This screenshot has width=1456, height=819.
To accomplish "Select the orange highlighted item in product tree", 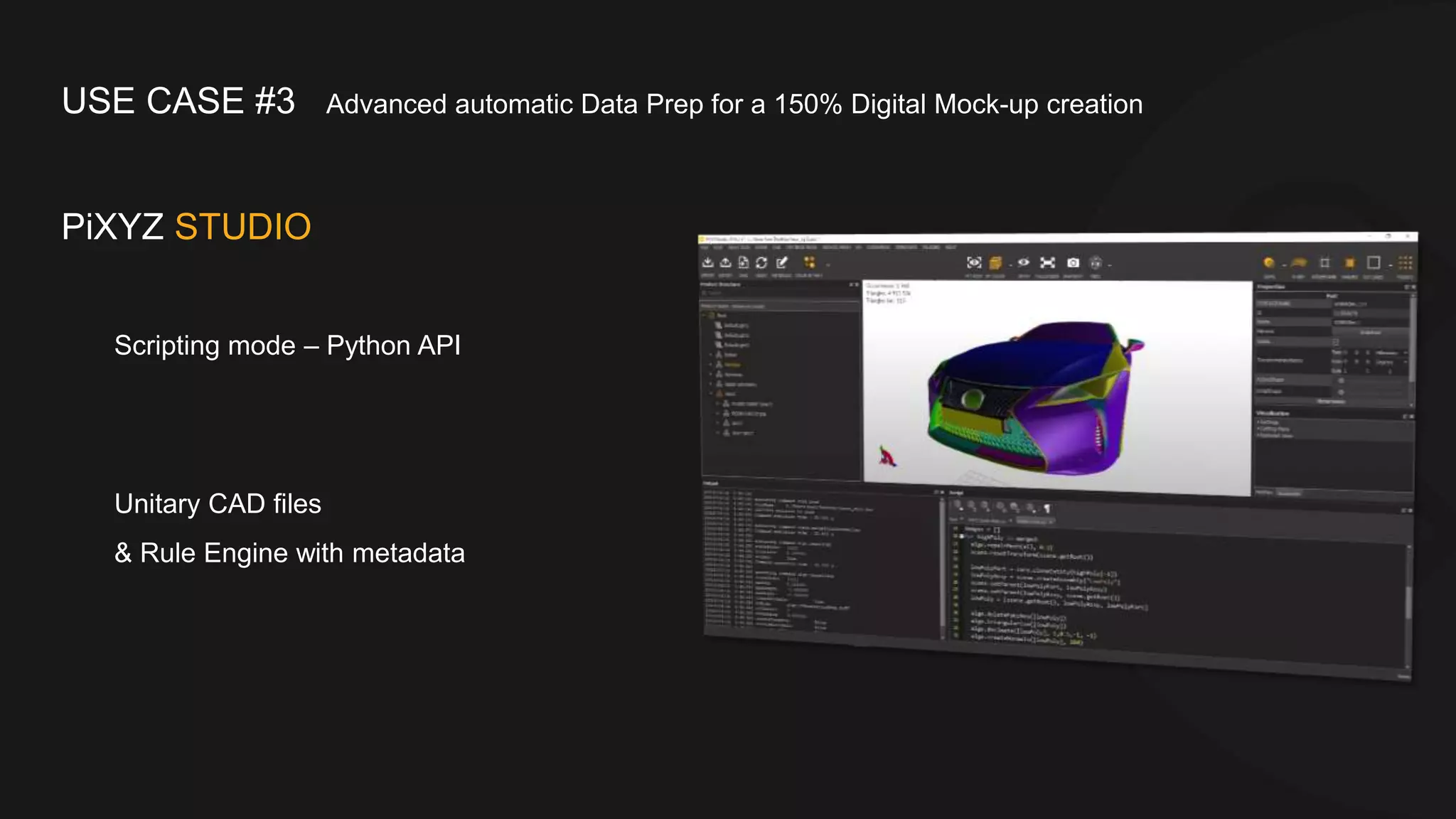I will point(732,365).
